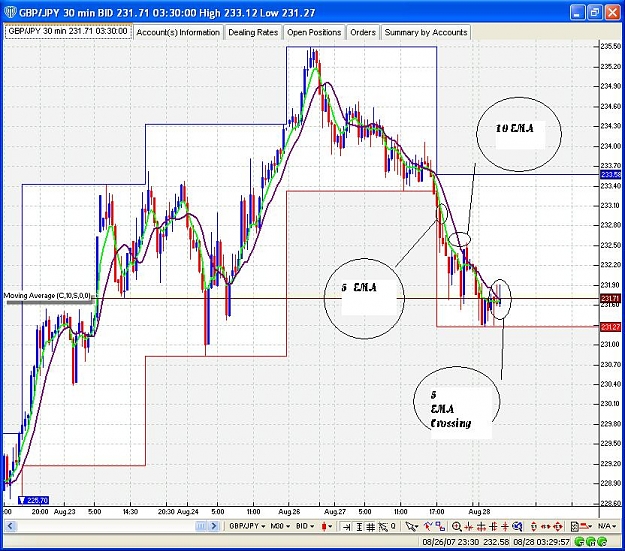Screen dimensions: 625x551
Task: Click the second red crosshair icon with arrows
Action: point(481,527)
